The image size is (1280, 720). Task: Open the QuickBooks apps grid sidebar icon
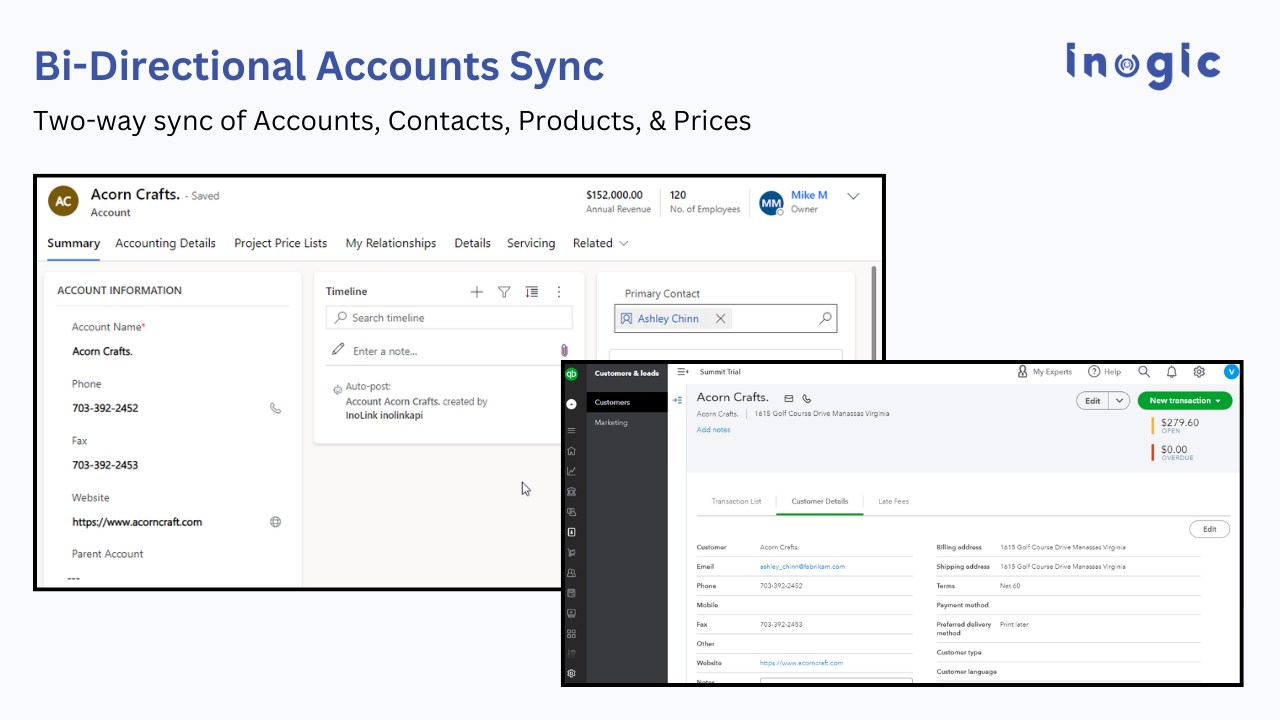point(571,633)
